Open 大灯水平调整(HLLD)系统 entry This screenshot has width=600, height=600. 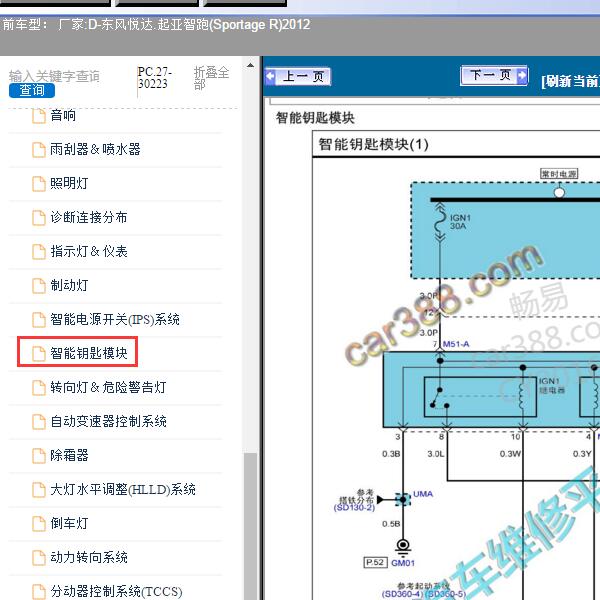coord(123,489)
